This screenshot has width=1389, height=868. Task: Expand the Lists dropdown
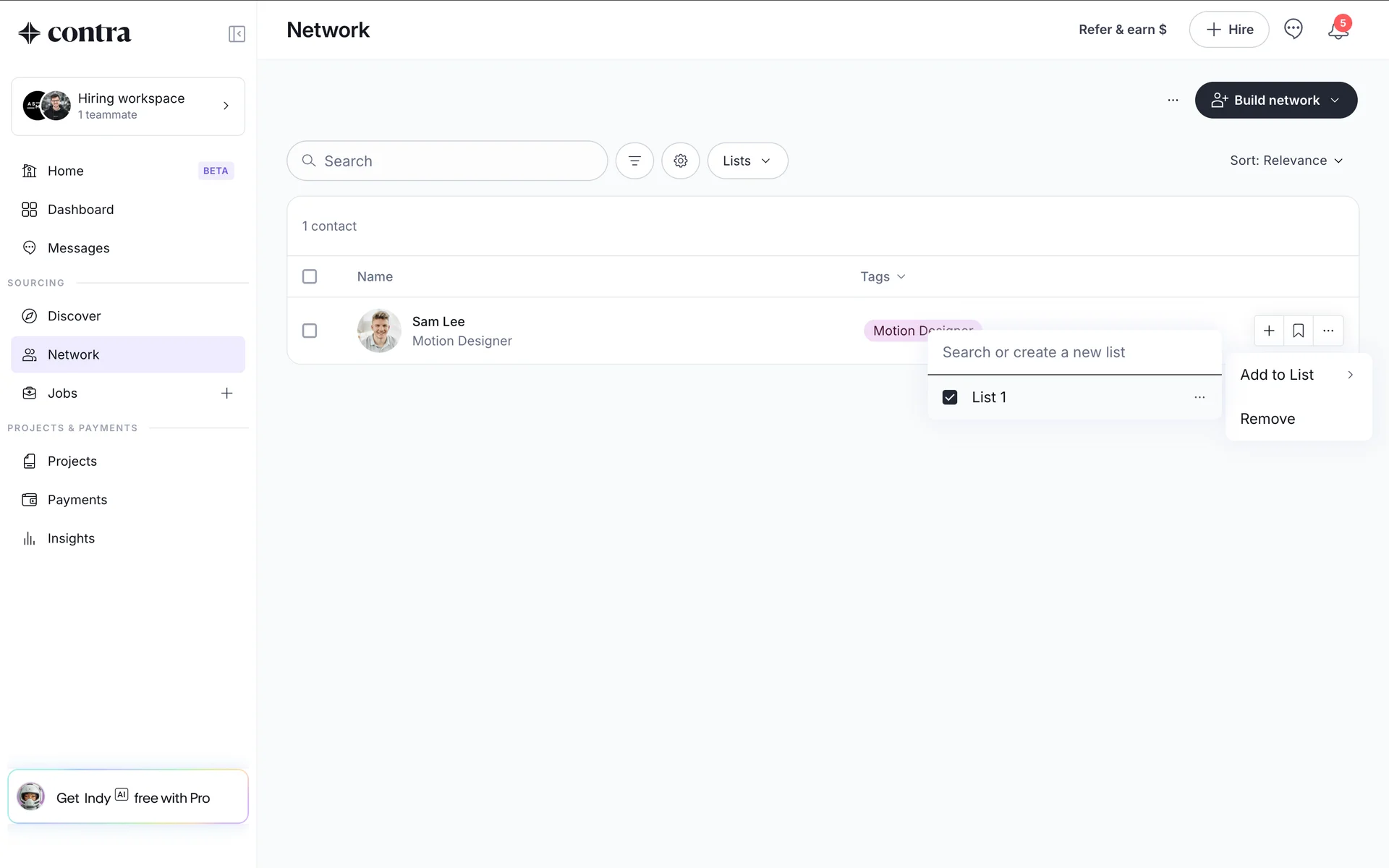[747, 161]
